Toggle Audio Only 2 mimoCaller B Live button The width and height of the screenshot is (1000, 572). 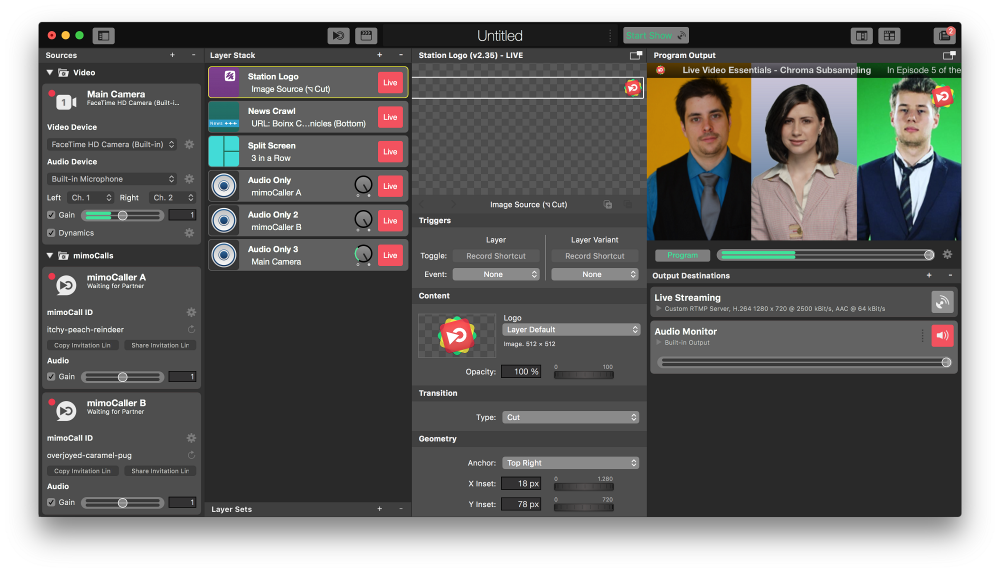coord(390,221)
